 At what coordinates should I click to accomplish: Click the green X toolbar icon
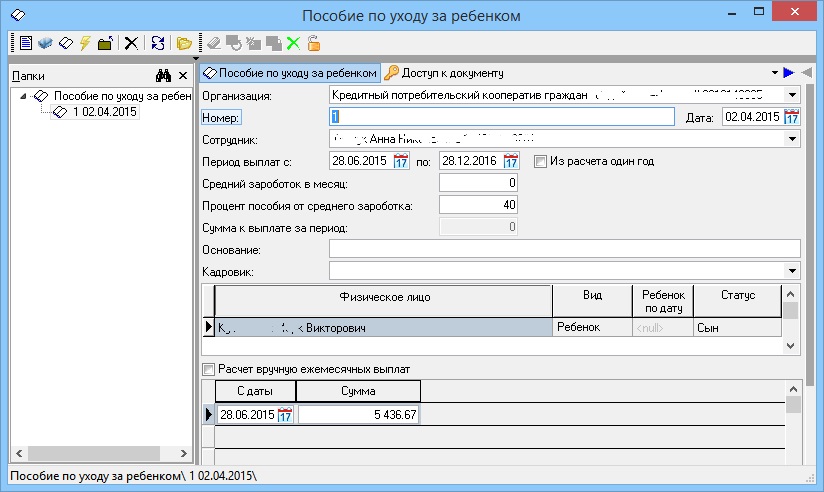point(293,43)
